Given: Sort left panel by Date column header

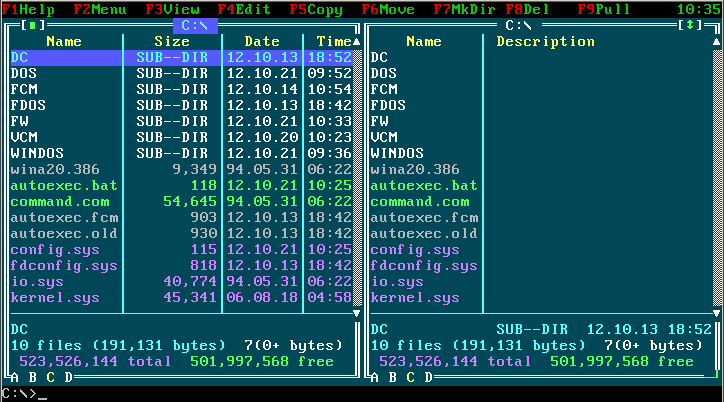Looking at the screenshot, I should (x=262, y=41).
